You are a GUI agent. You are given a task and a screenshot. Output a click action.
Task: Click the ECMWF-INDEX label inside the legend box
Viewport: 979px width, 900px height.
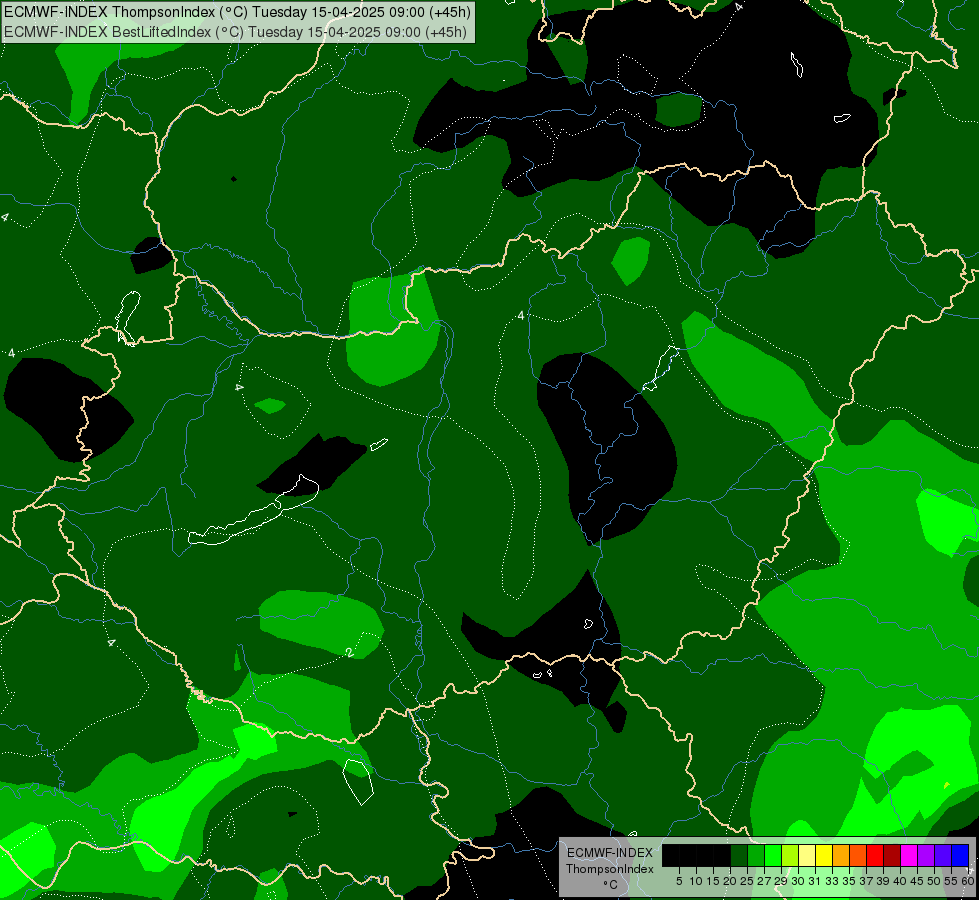[609, 853]
